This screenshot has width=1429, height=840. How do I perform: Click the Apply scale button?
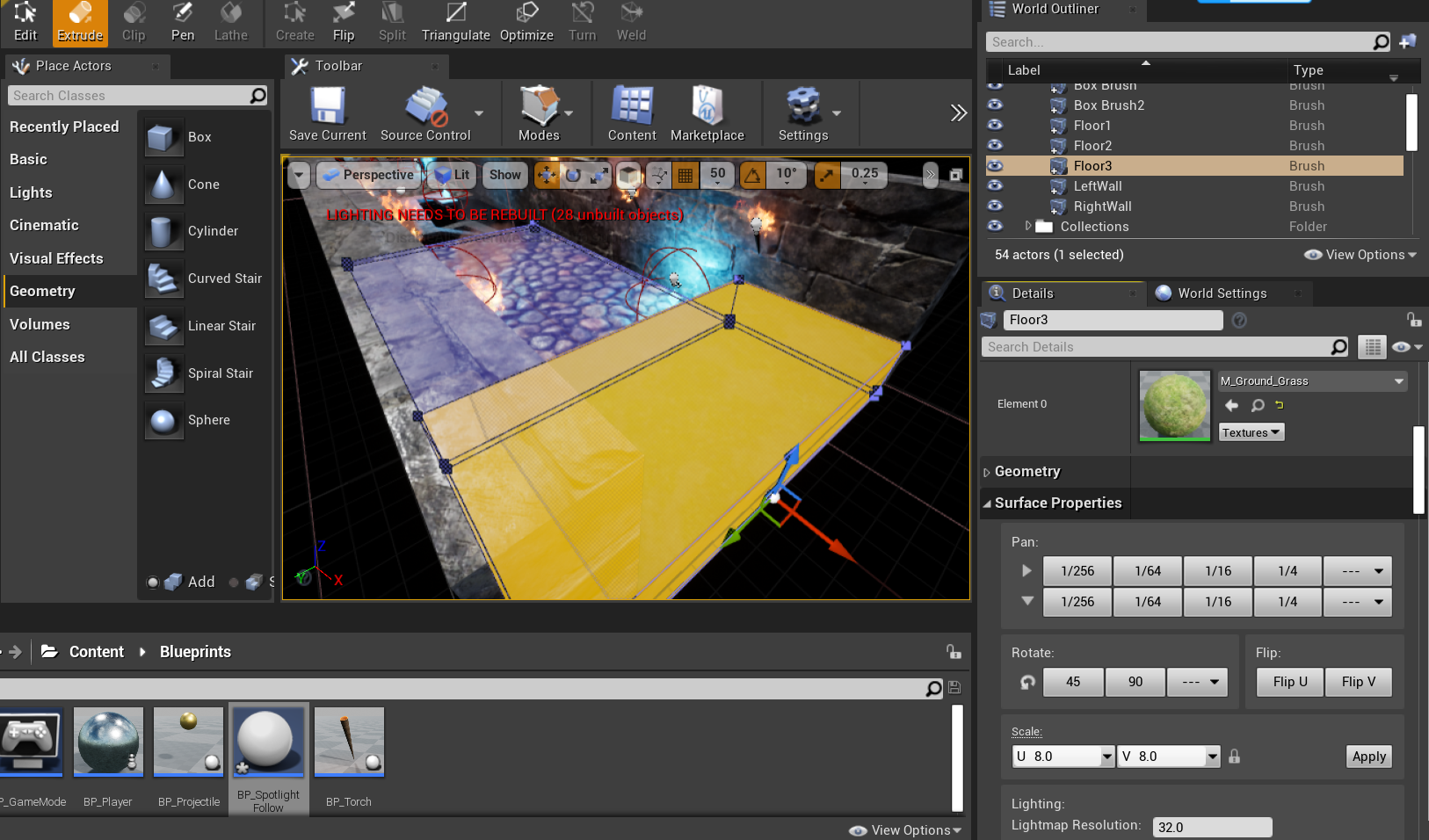click(1368, 757)
